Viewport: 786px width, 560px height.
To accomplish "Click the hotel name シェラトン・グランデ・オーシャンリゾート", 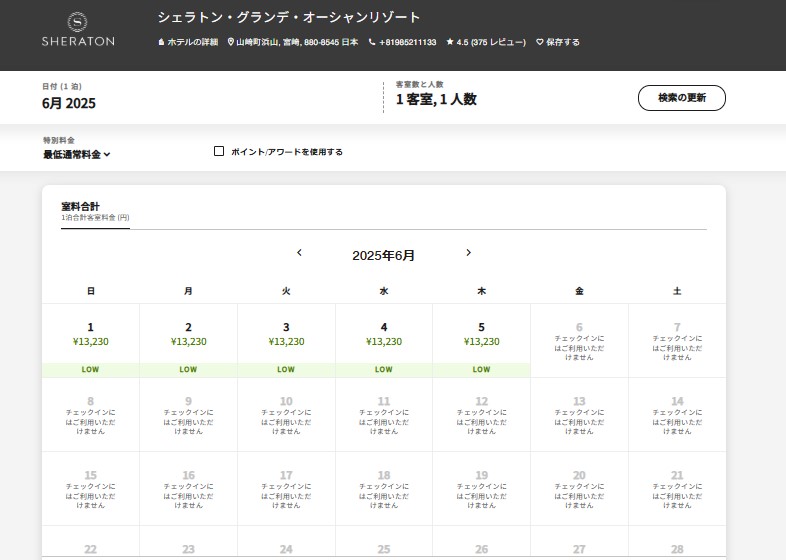I will 289,18.
